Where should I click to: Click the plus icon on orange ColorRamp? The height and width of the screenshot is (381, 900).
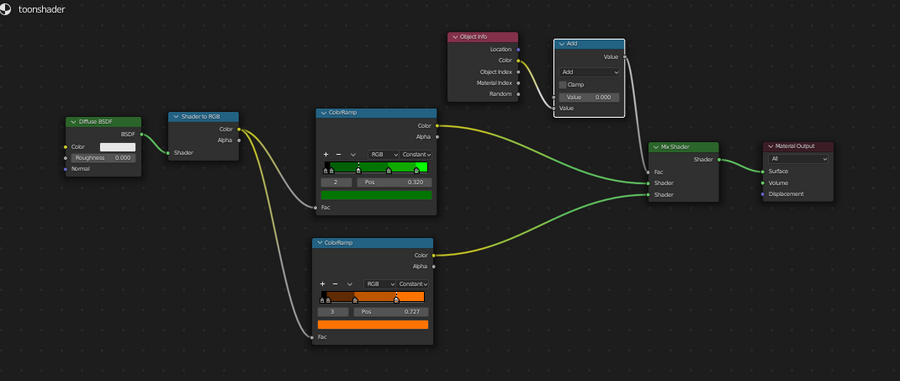[x=322, y=284]
